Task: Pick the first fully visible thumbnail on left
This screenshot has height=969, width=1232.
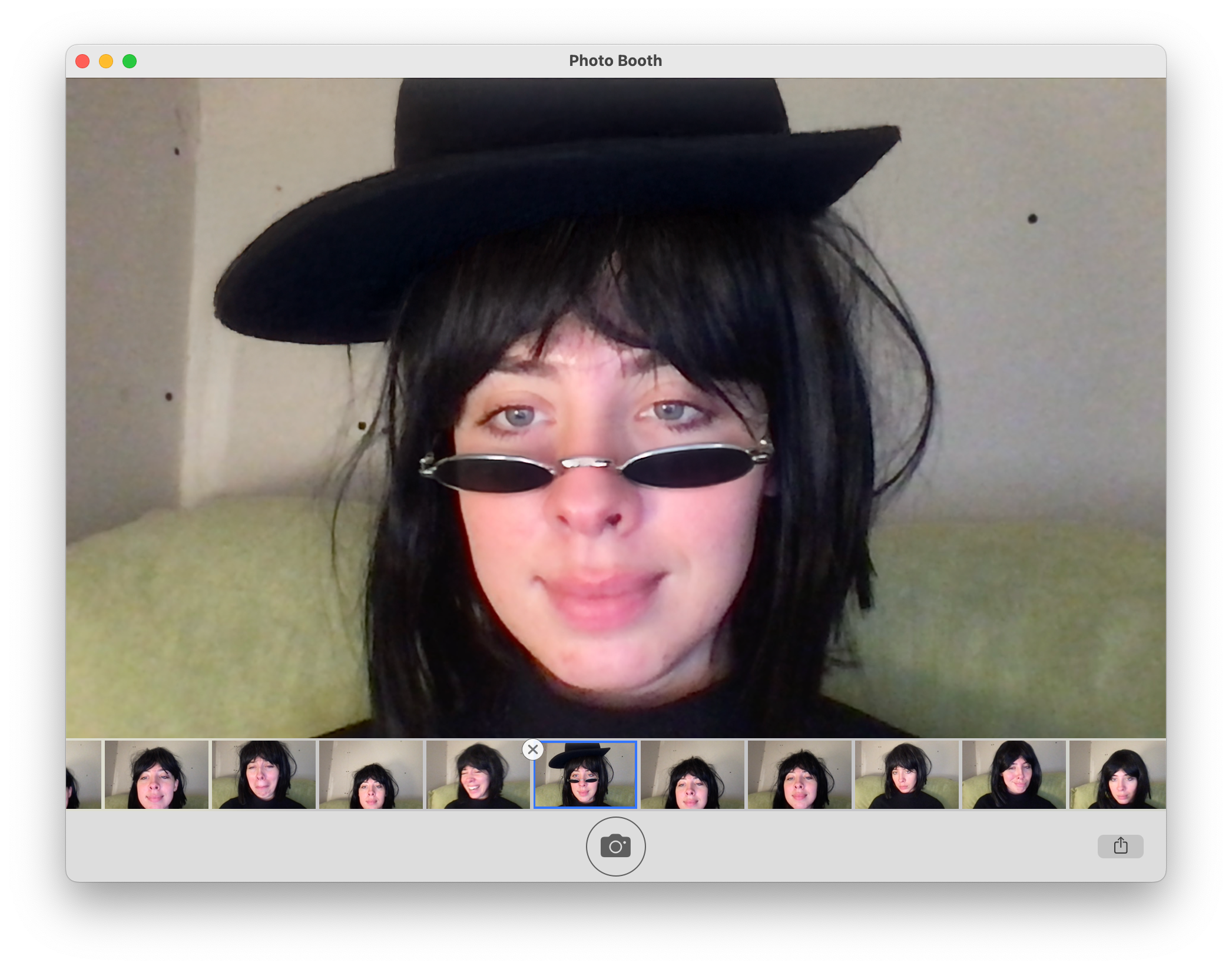Action: pos(156,774)
